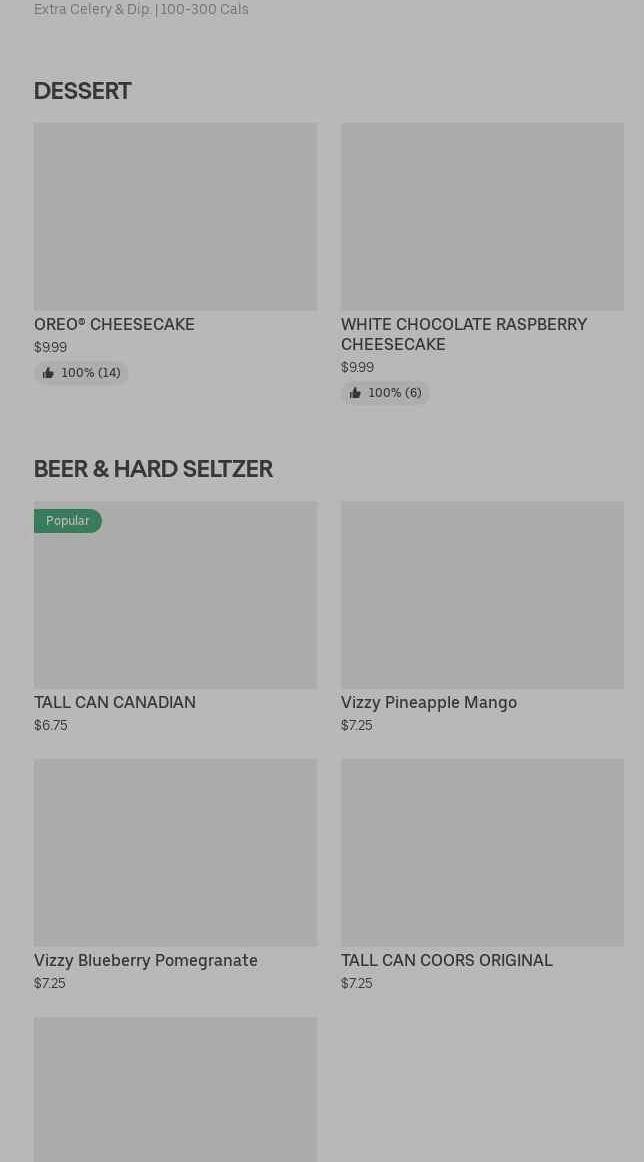This screenshot has width=644, height=1162.
Task: Open the TALL CAN CANADIAN item name
Action: (x=115, y=702)
